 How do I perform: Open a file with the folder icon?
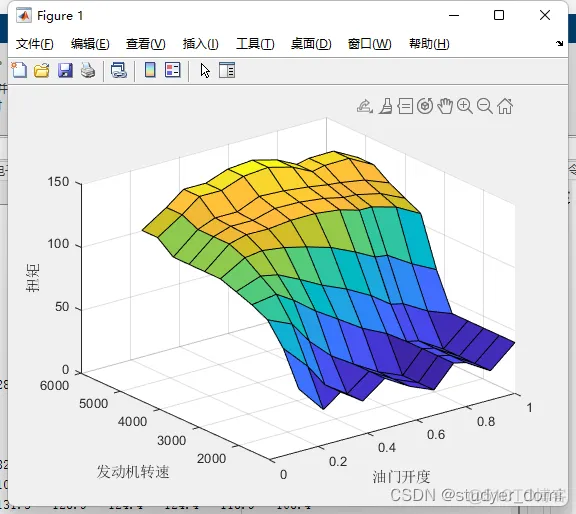[42, 70]
